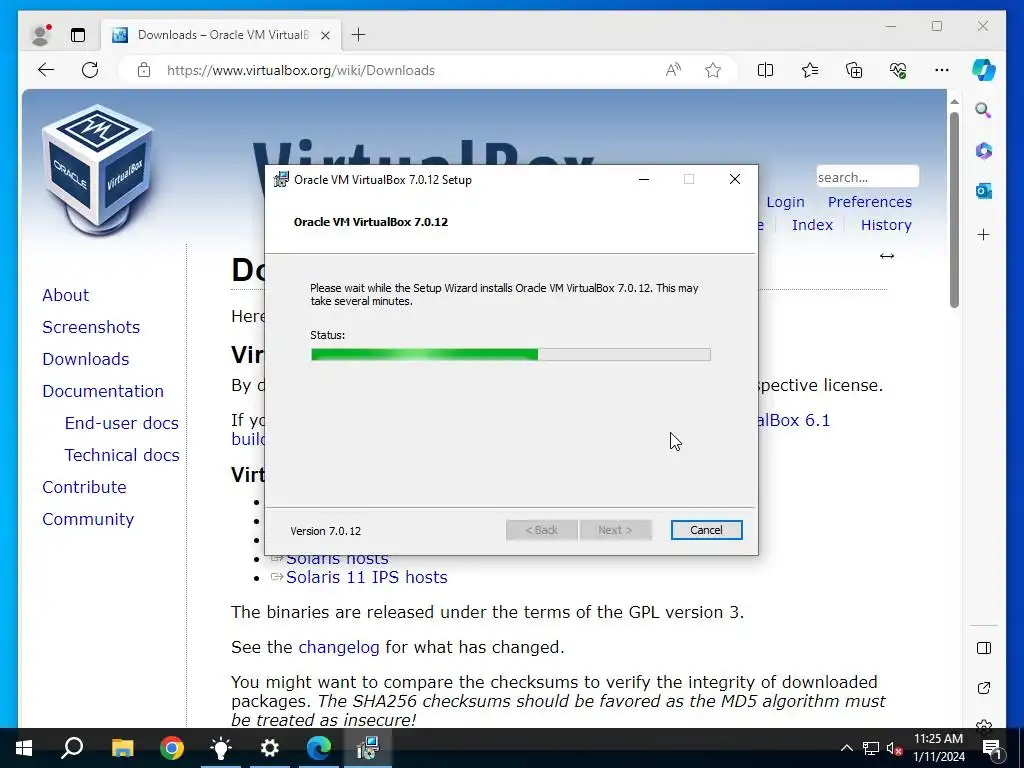Screen dimensions: 1024x768
Task: Open the Windows Start menu
Action: 24,748
